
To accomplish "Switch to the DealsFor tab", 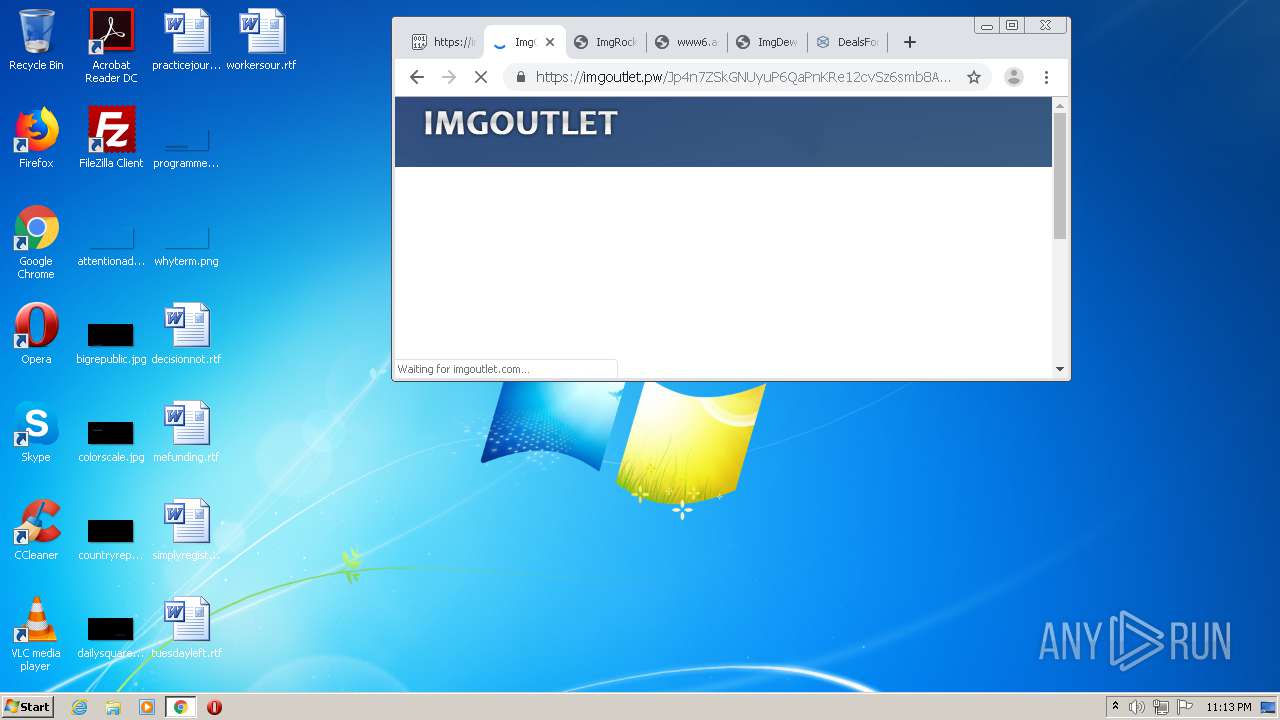I will coord(848,42).
